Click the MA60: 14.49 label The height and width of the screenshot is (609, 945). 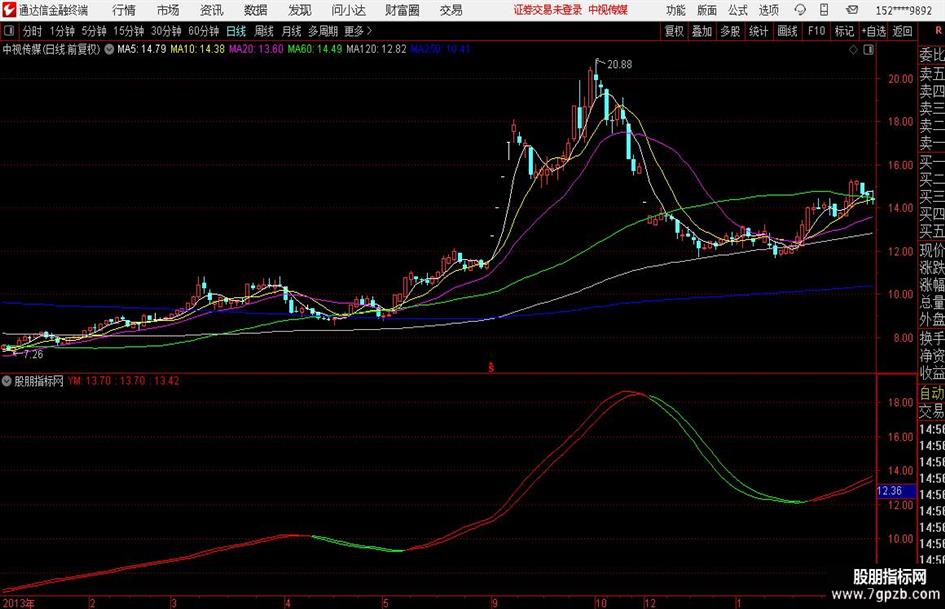pos(315,49)
